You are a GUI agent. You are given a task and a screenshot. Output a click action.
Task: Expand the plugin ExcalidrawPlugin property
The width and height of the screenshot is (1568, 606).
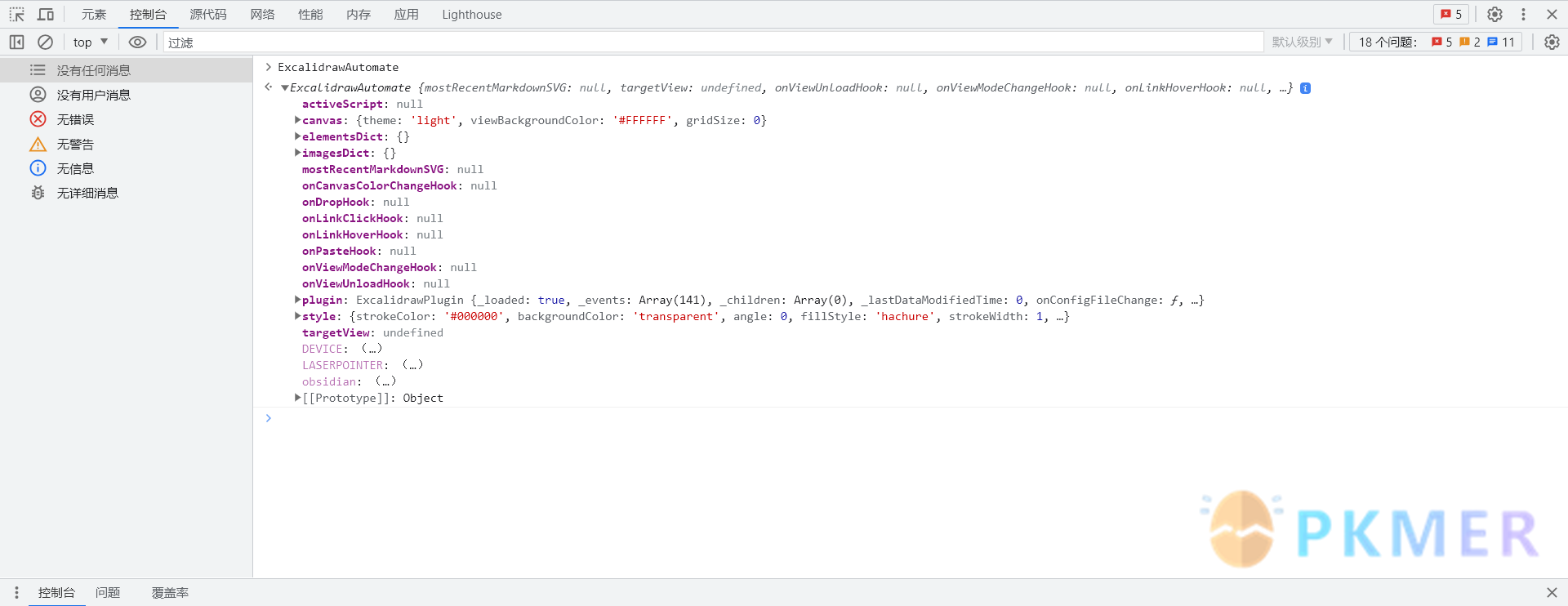point(298,301)
